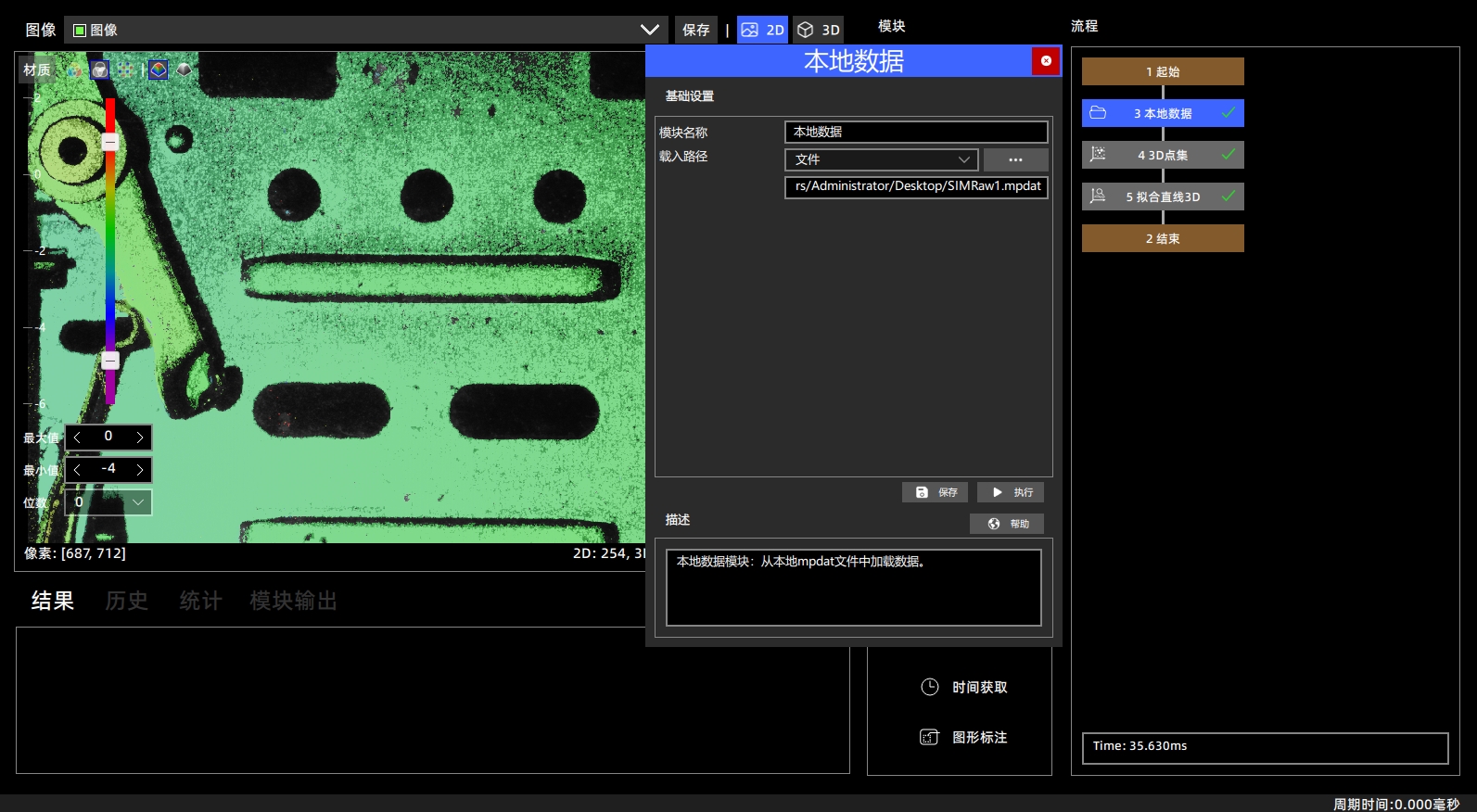Open 帮助 for this module
The height and width of the screenshot is (812, 1477).
pos(1007,524)
